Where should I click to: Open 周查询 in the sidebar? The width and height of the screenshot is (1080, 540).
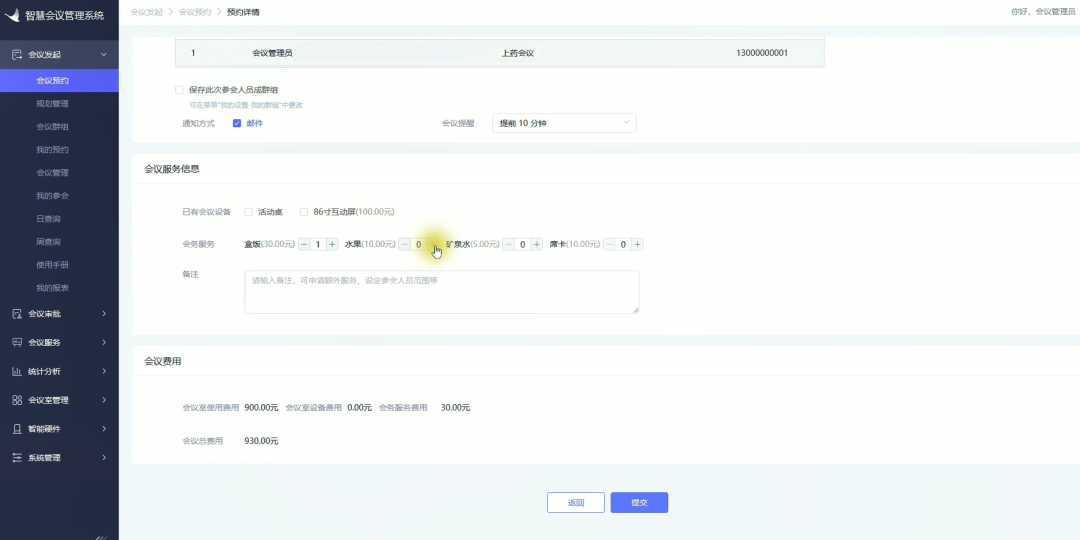click(x=48, y=242)
